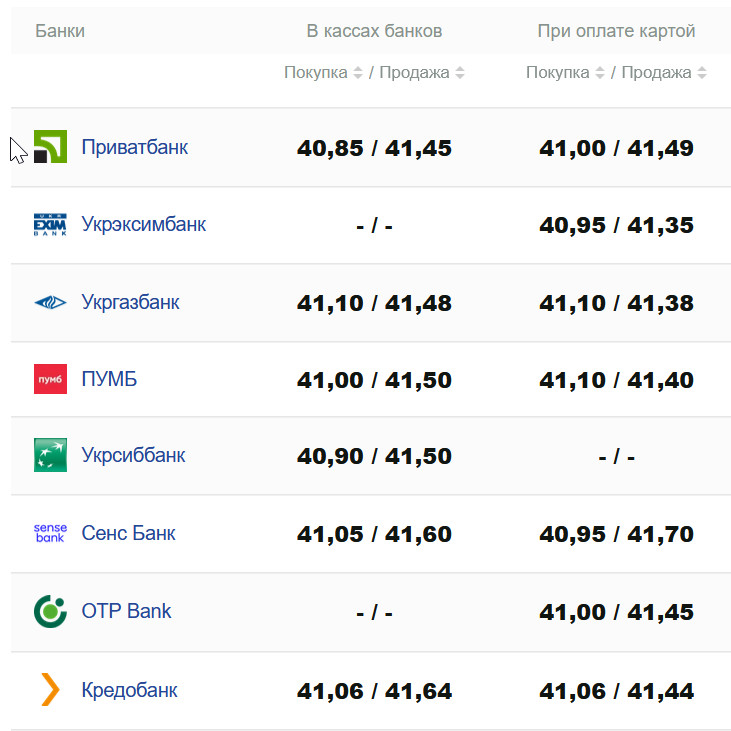Click the Банки column header
731x731 pixels.
60,31
